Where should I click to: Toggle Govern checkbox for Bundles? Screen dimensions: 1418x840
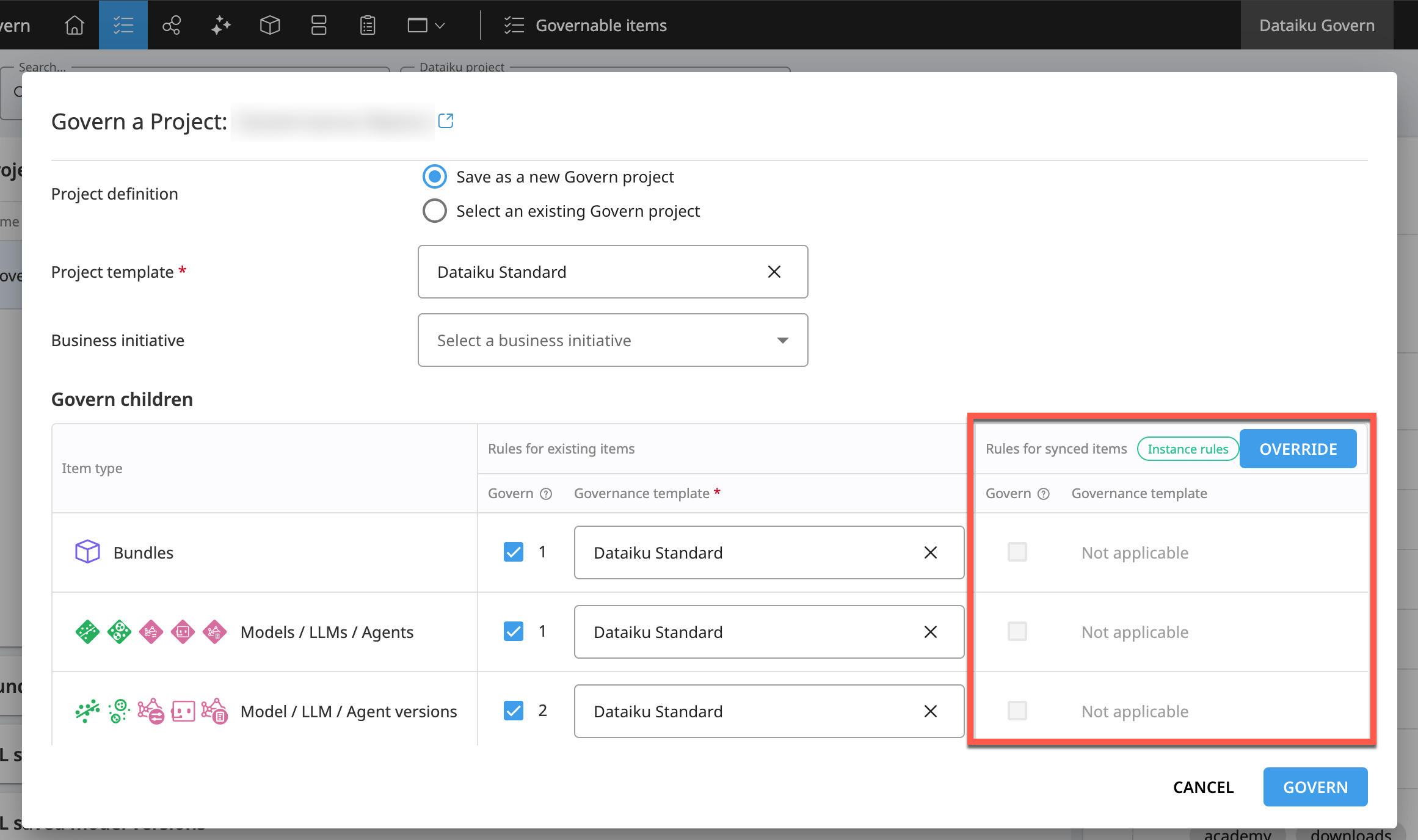[x=514, y=552]
